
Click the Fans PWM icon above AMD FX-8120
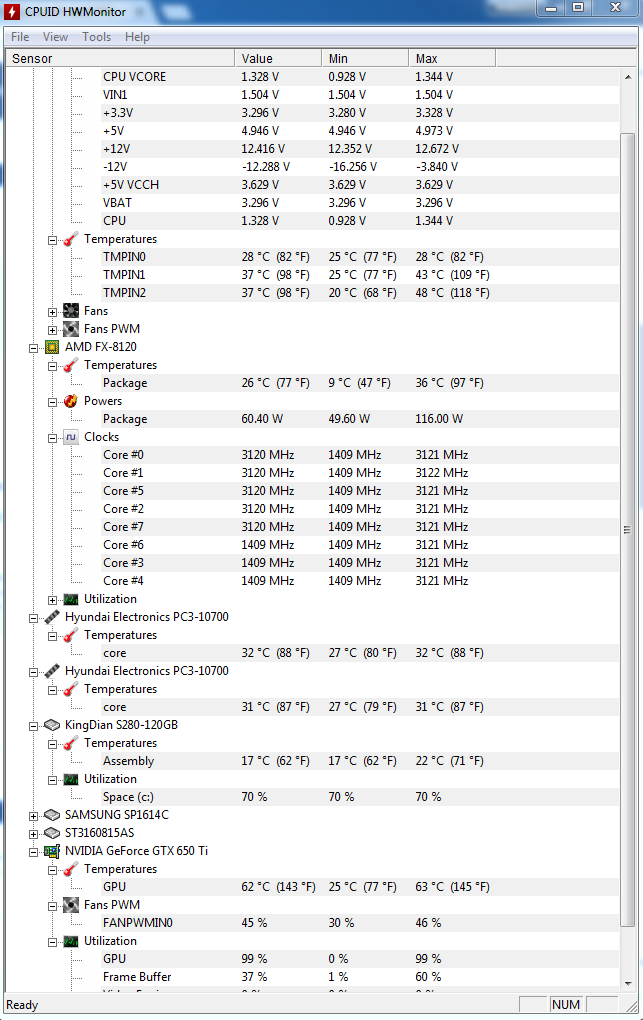(x=71, y=329)
